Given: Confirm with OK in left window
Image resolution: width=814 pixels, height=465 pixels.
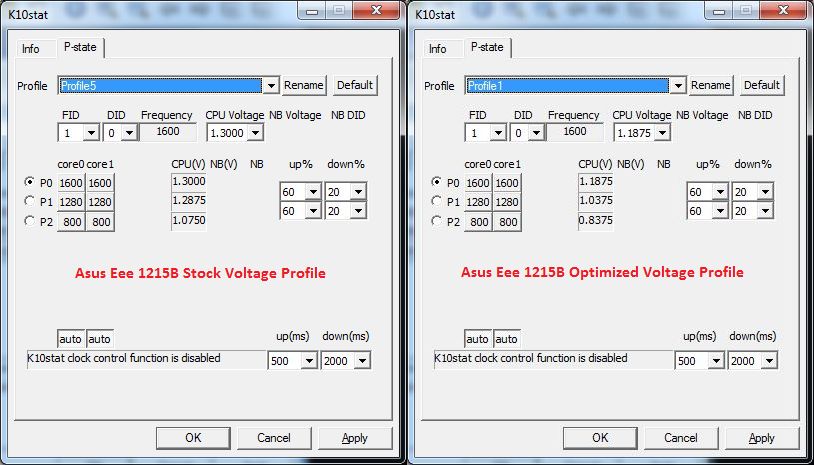Looking at the screenshot, I should click(x=193, y=438).
